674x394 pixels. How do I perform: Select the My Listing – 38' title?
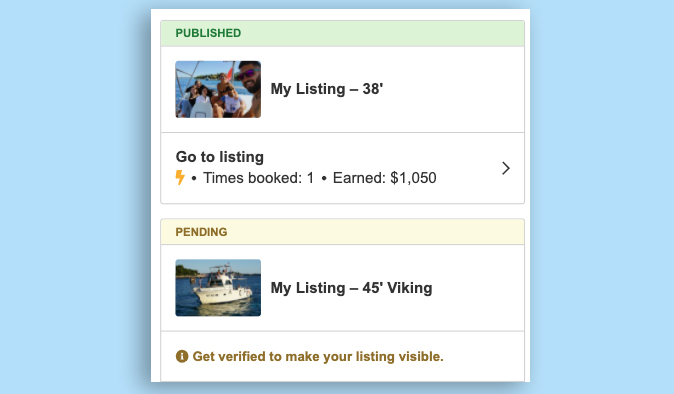[327, 89]
